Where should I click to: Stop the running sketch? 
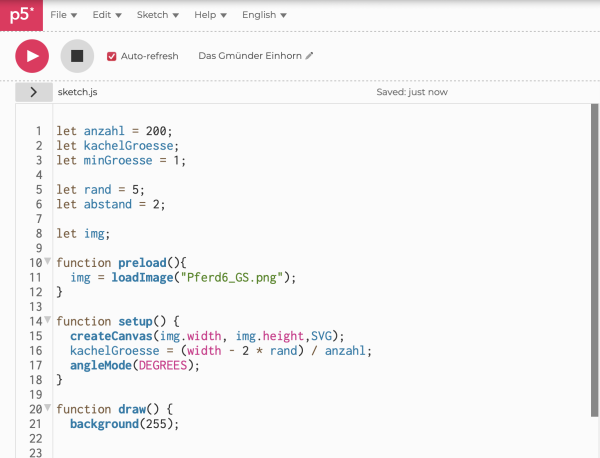77,56
